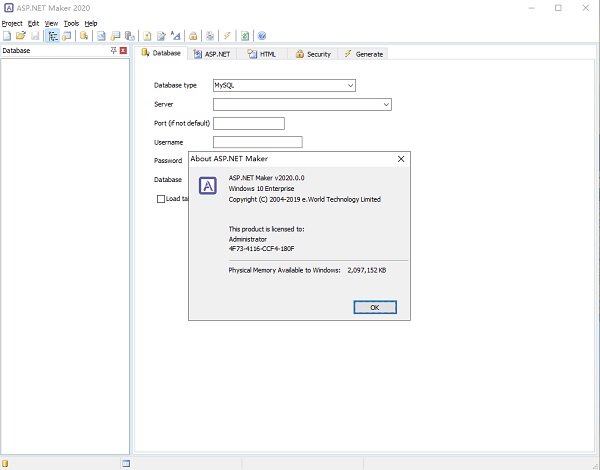Maximize the ASP.NET Maker window
The width and height of the screenshot is (600, 470).
[x=558, y=8]
